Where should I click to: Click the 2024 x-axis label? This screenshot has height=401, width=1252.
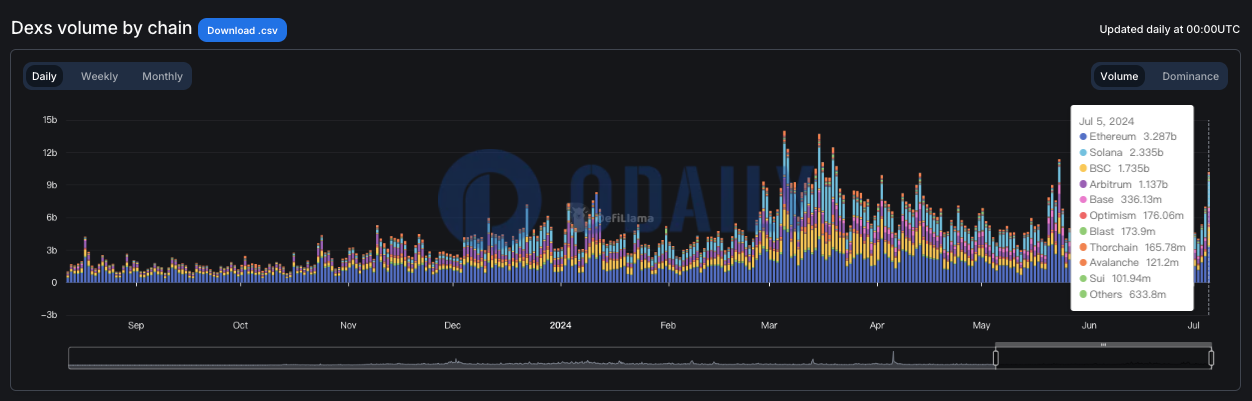pos(561,326)
